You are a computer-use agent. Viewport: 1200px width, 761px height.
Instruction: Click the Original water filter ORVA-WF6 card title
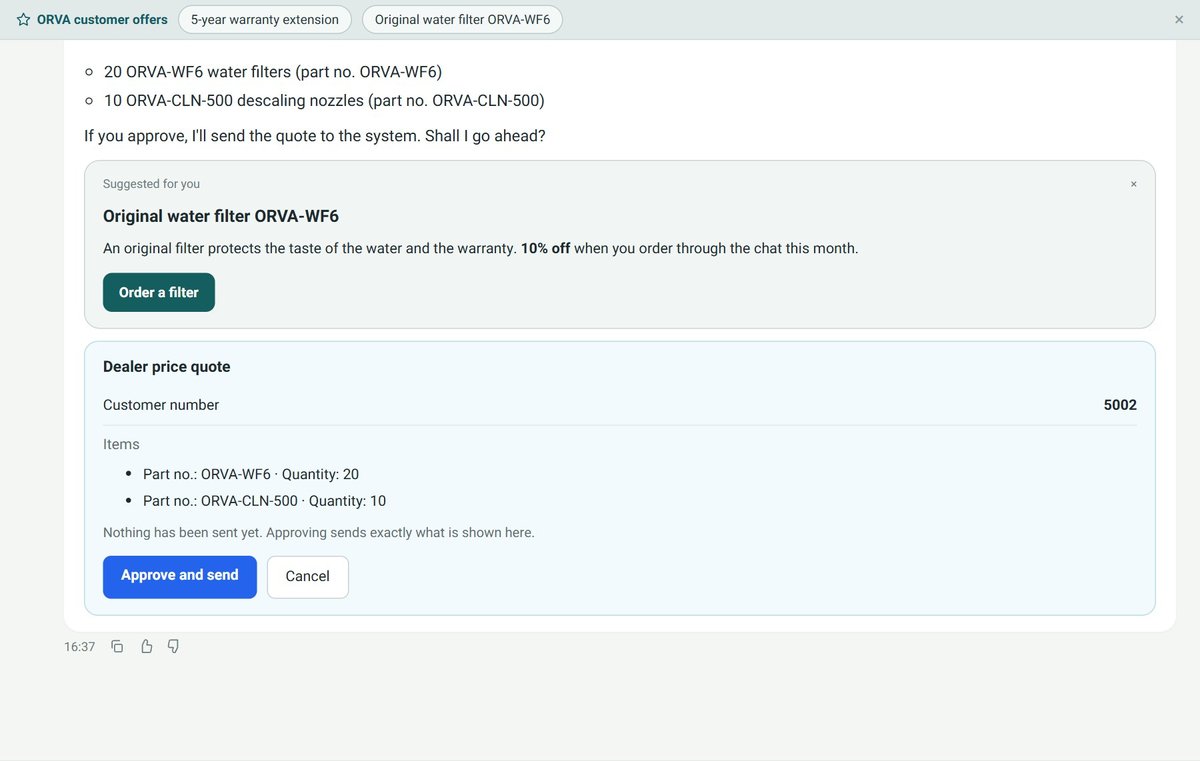pyautogui.click(x=221, y=216)
